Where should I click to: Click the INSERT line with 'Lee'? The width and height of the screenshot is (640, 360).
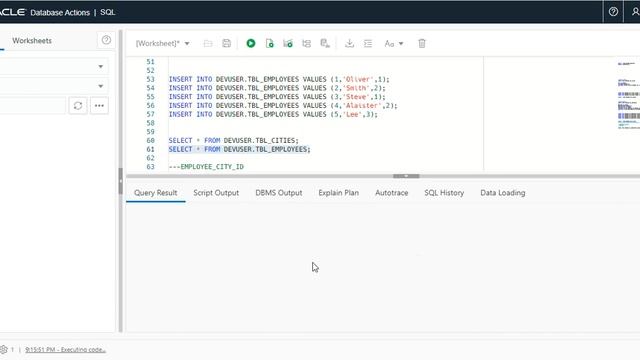pos(273,114)
